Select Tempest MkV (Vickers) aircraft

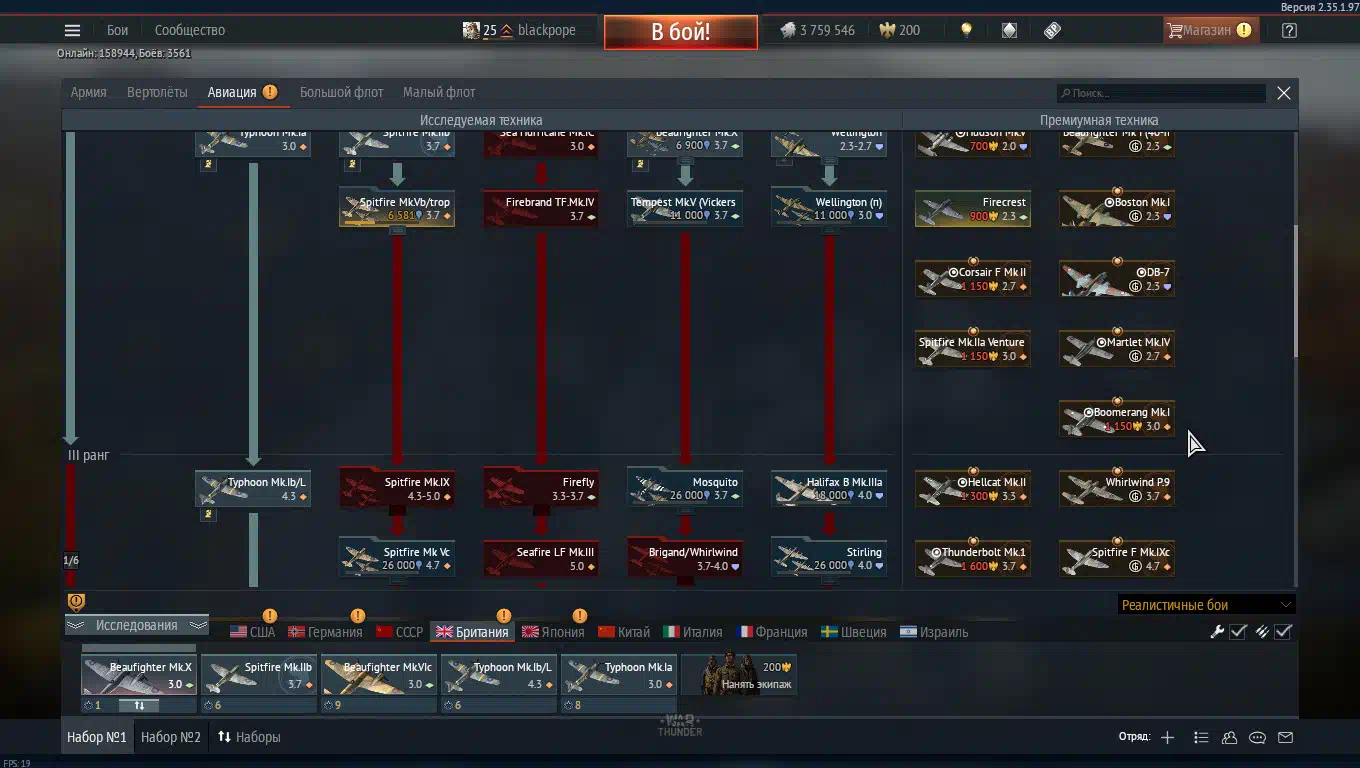685,209
